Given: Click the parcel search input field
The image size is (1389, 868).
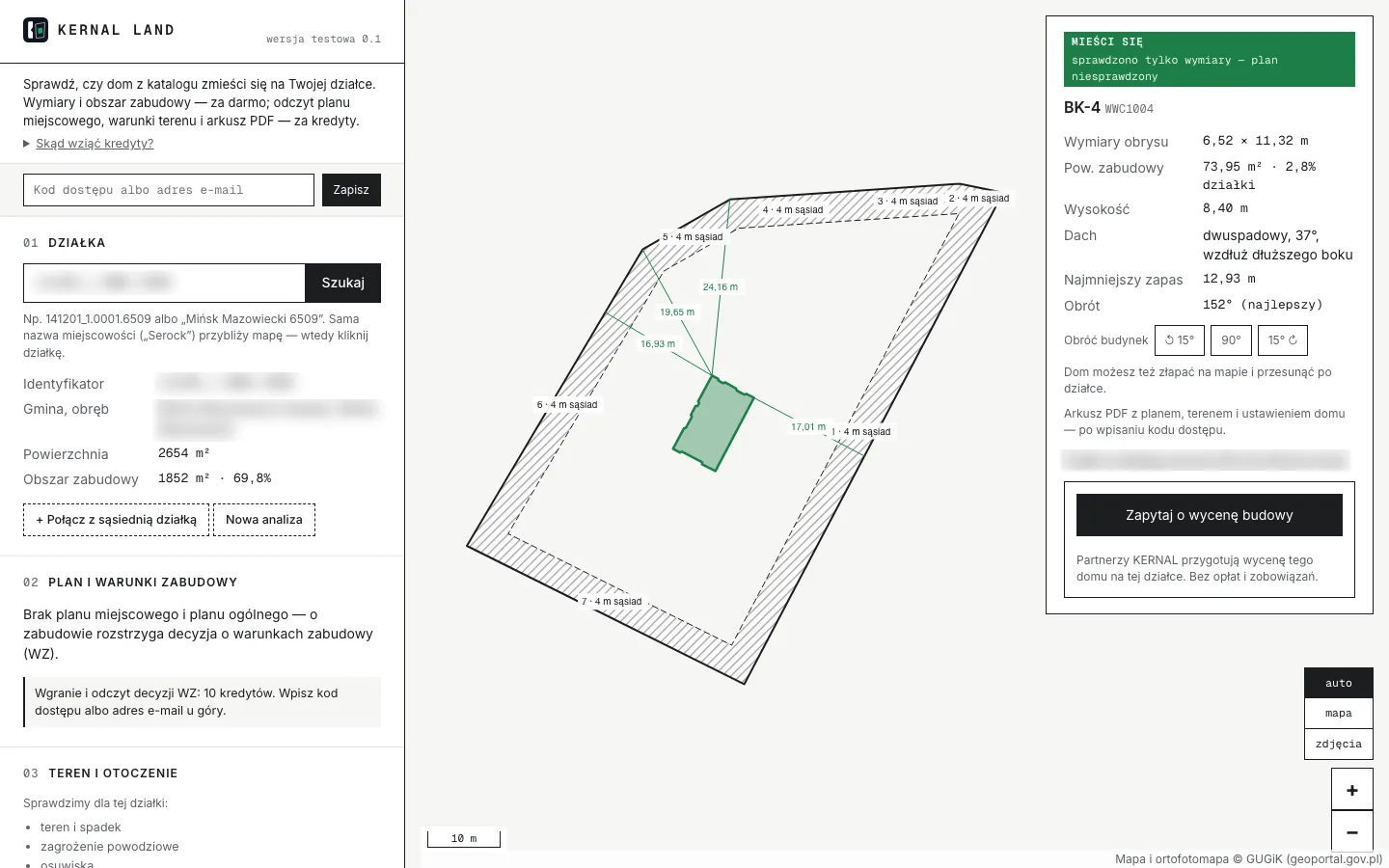Looking at the screenshot, I should coord(164,283).
